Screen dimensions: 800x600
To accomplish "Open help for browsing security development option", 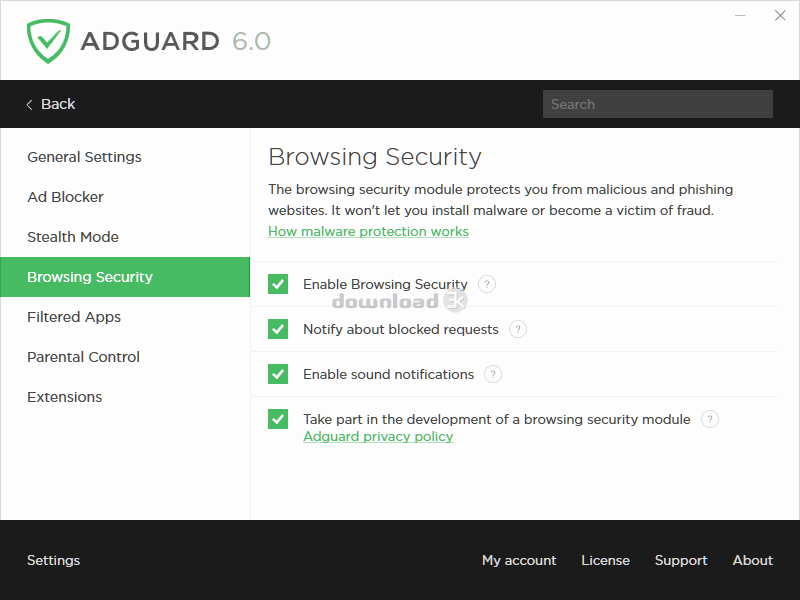I will click(x=710, y=419).
